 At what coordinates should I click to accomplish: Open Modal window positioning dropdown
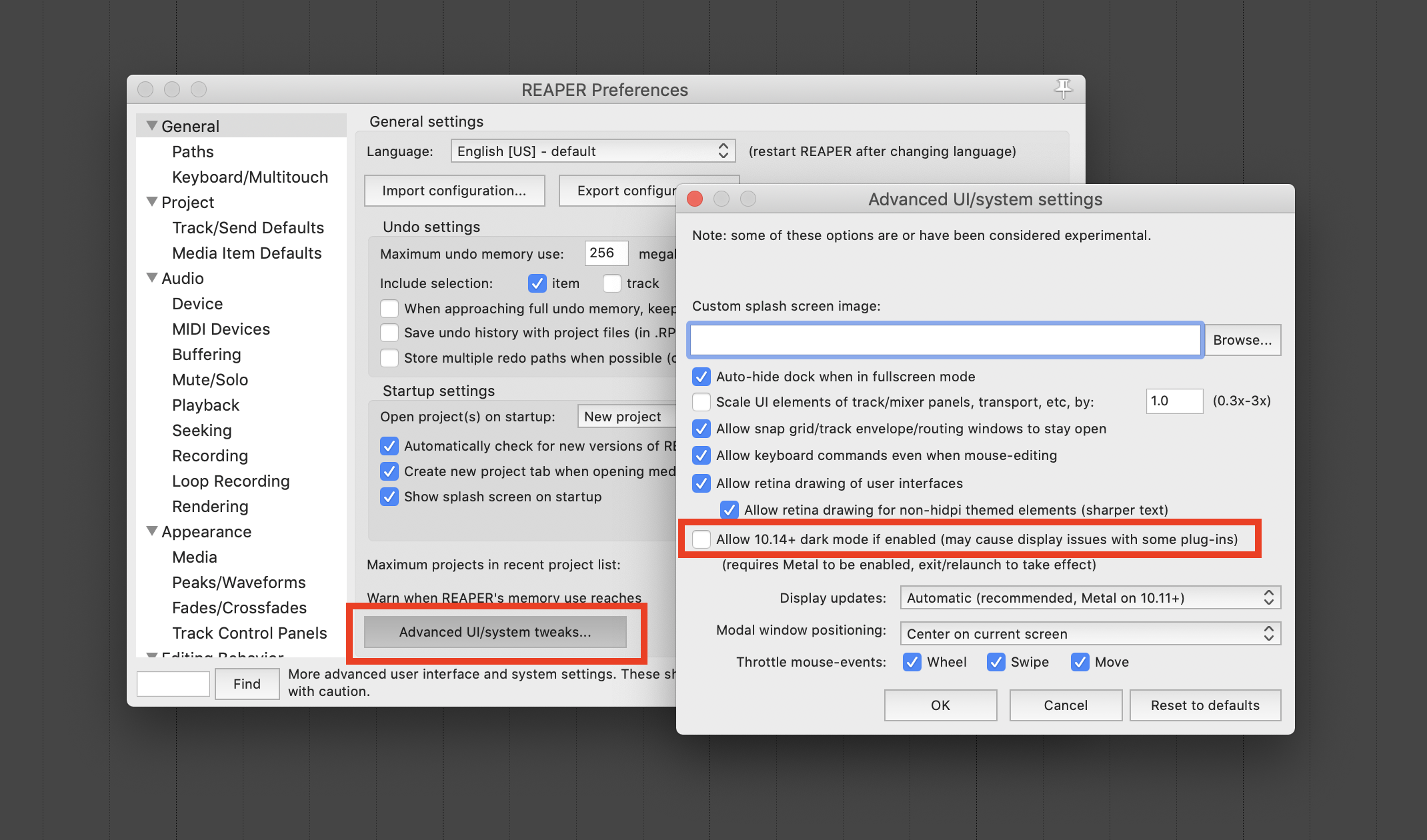pyautogui.click(x=1090, y=633)
